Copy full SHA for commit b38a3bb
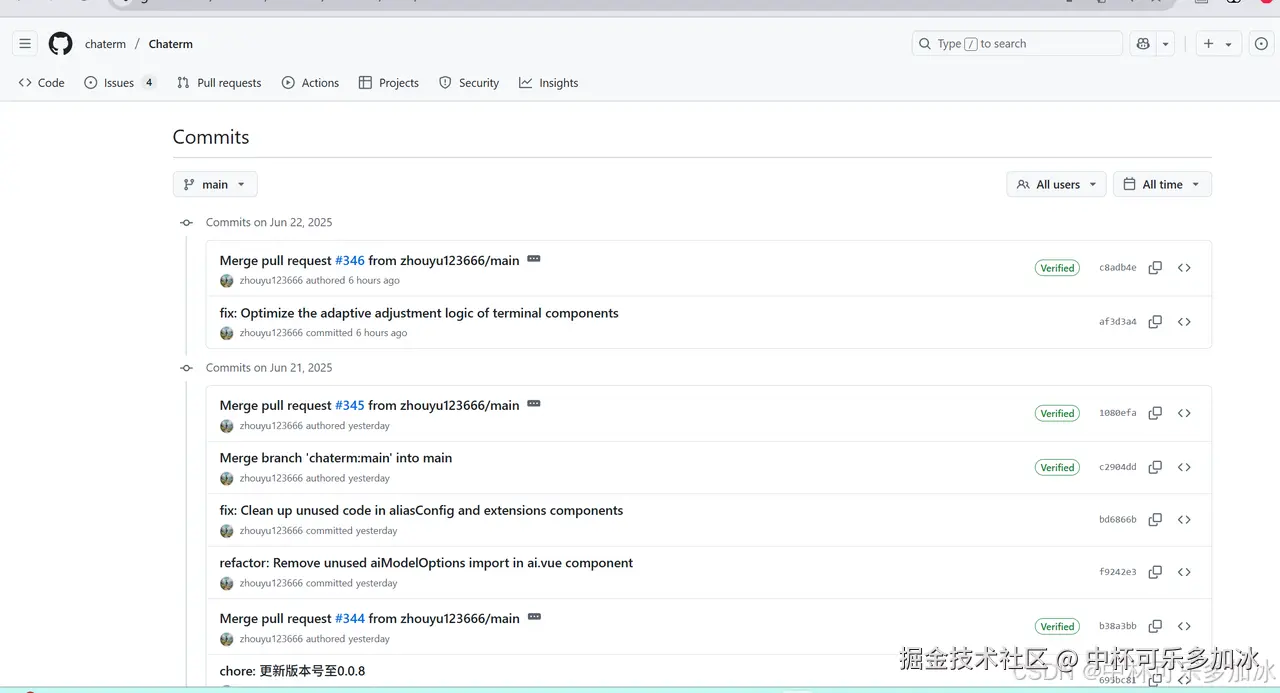This screenshot has height=693, width=1280. [1155, 626]
